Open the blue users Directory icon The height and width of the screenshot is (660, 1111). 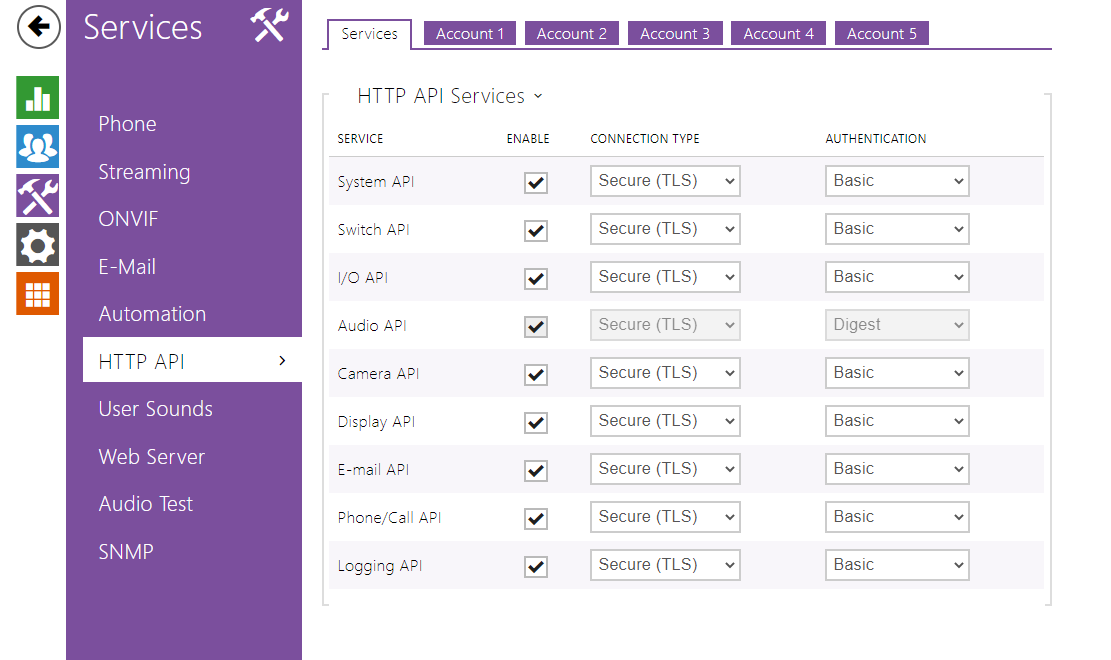(38, 147)
